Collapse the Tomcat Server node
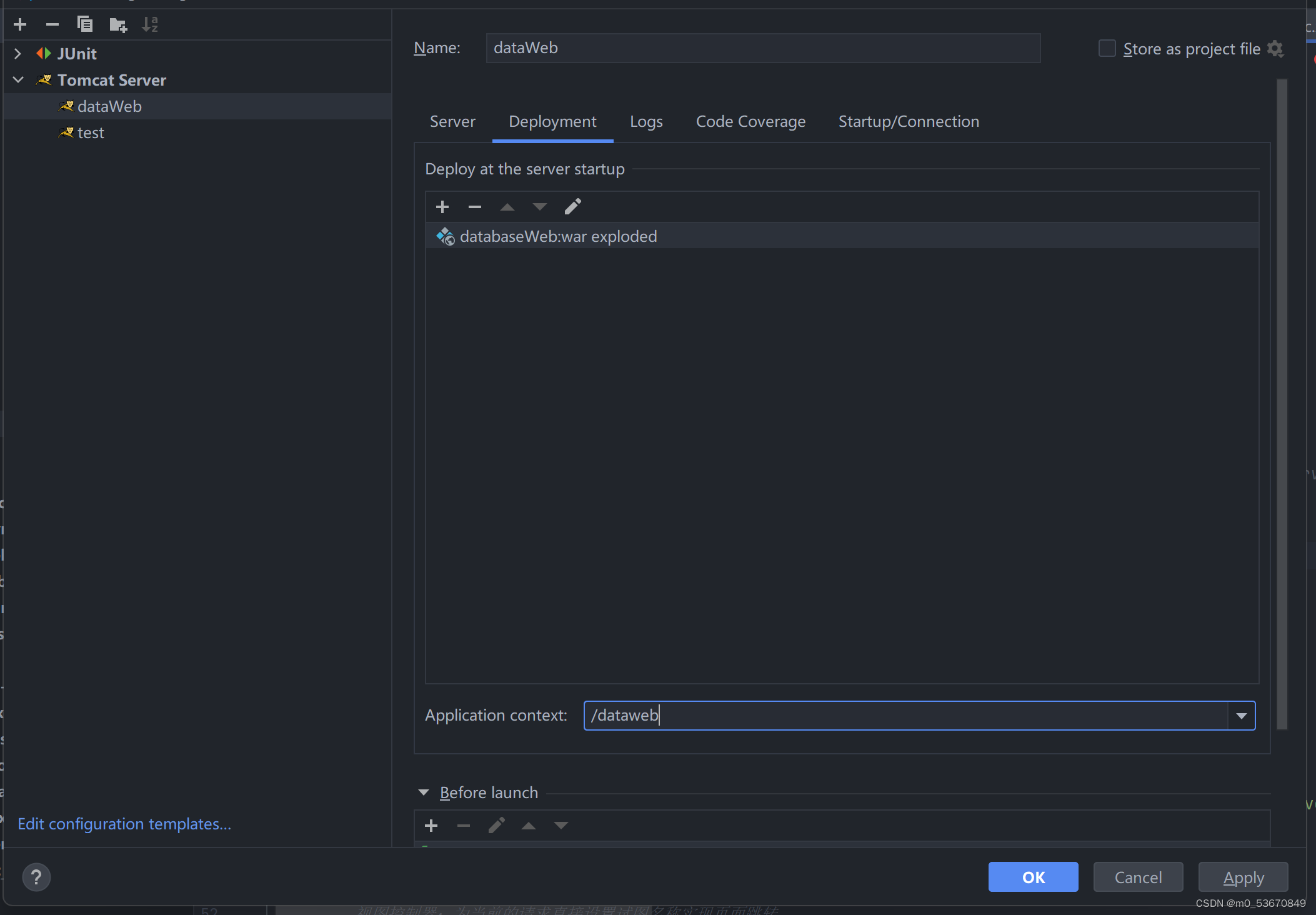Screen dimensions: 1316x915 click(x=17, y=80)
